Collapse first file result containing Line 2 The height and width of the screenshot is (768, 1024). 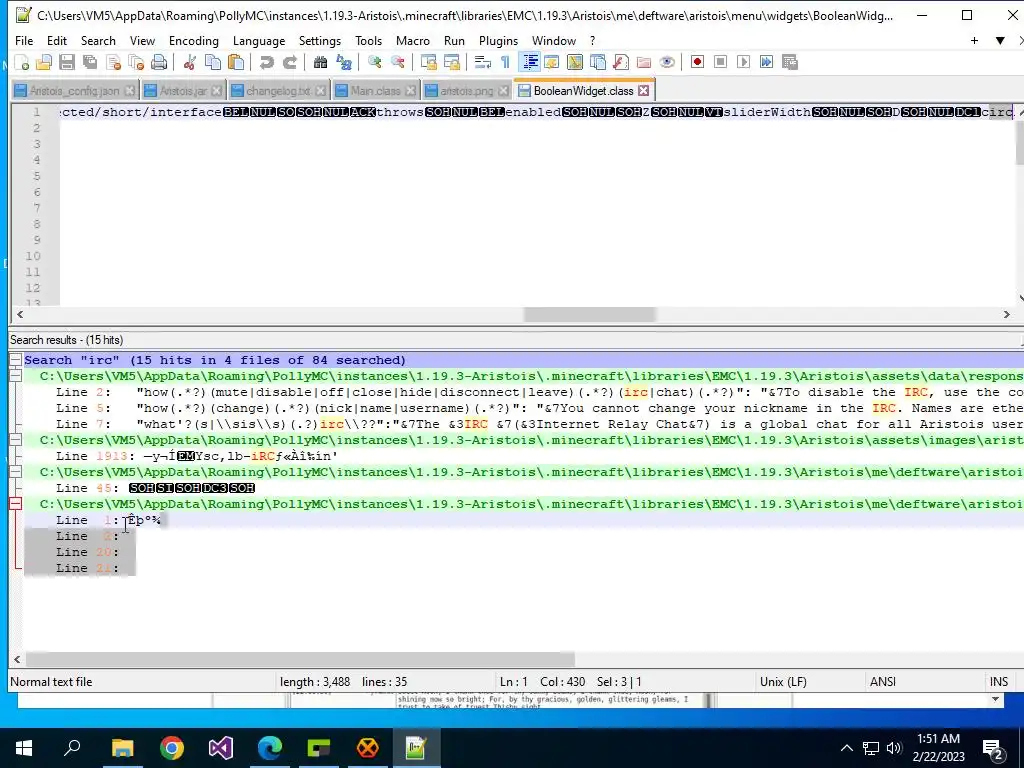pyautogui.click(x=15, y=376)
